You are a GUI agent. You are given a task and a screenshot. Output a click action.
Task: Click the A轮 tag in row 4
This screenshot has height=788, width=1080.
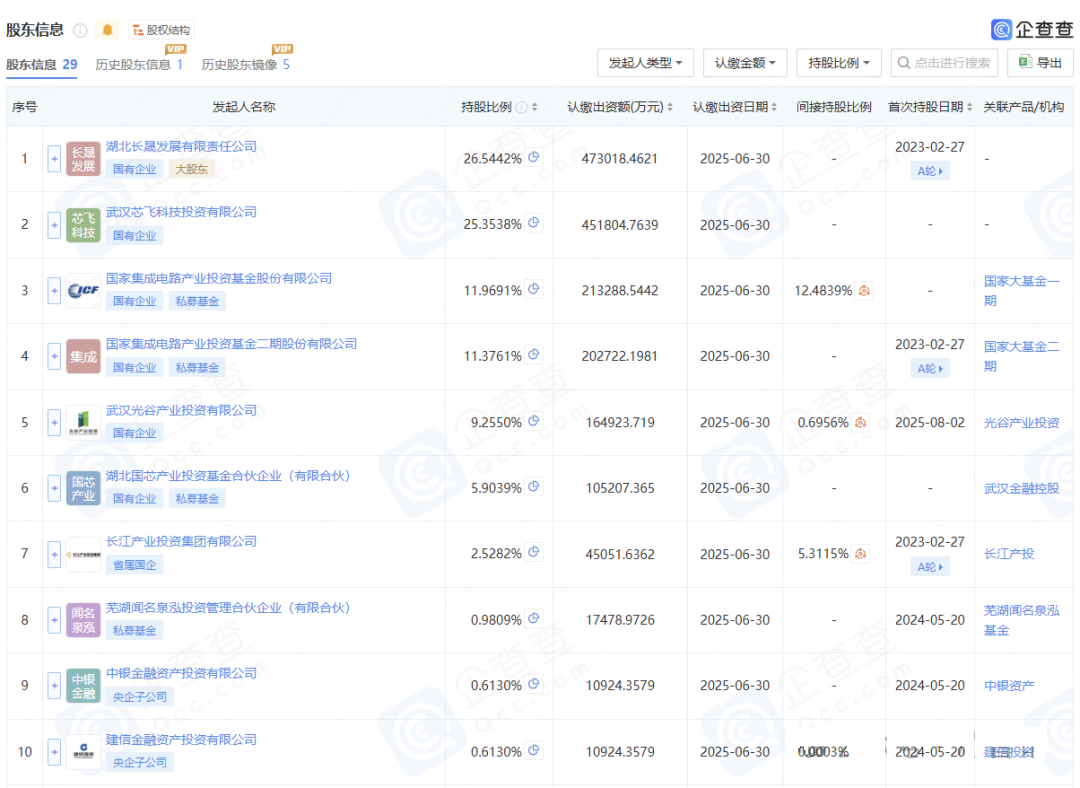tap(930, 369)
